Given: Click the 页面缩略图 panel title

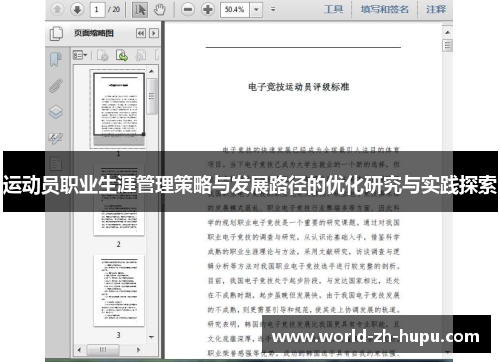Looking at the screenshot, I should pyautogui.click(x=94, y=33).
